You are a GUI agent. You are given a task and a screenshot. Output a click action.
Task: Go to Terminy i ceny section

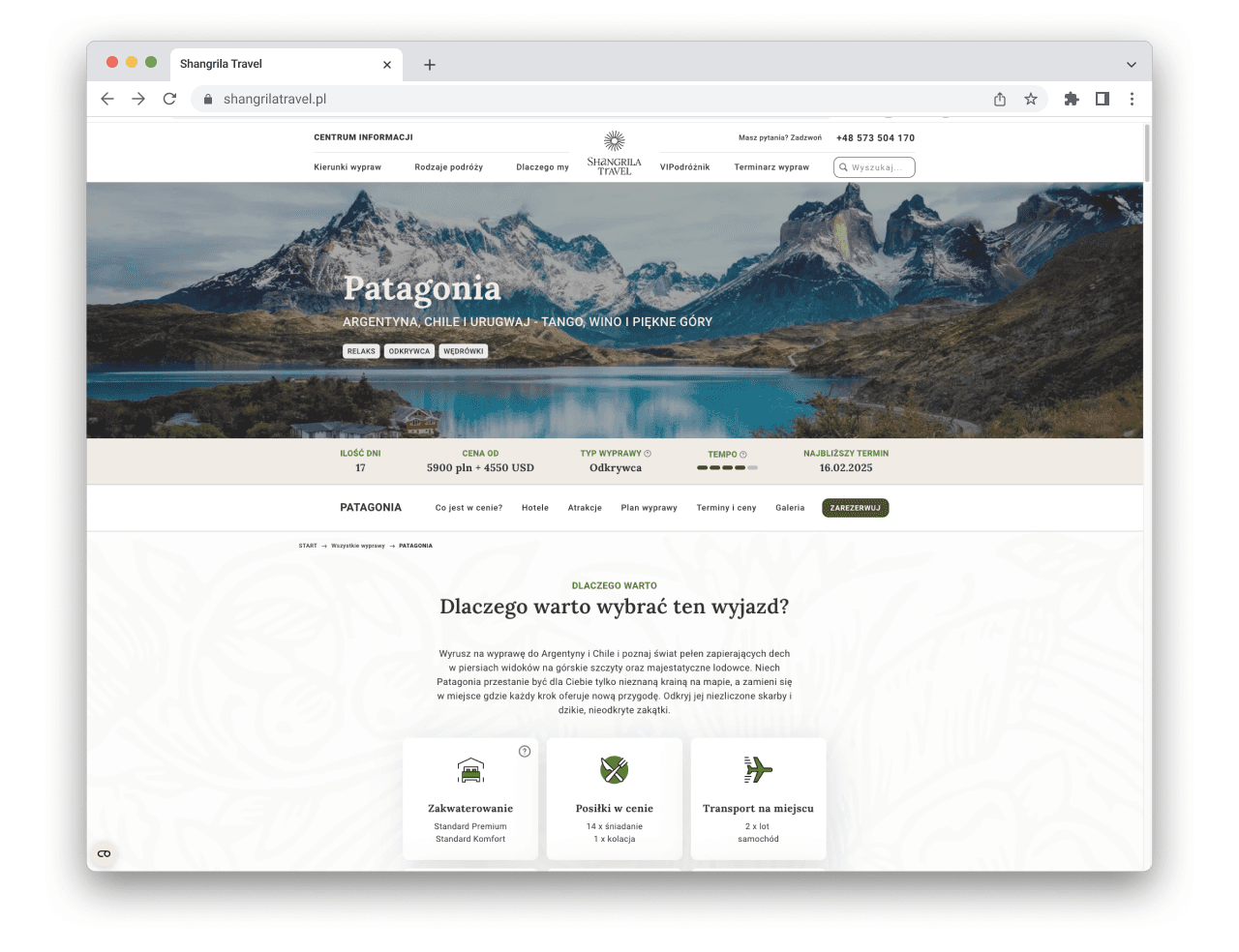coord(726,508)
